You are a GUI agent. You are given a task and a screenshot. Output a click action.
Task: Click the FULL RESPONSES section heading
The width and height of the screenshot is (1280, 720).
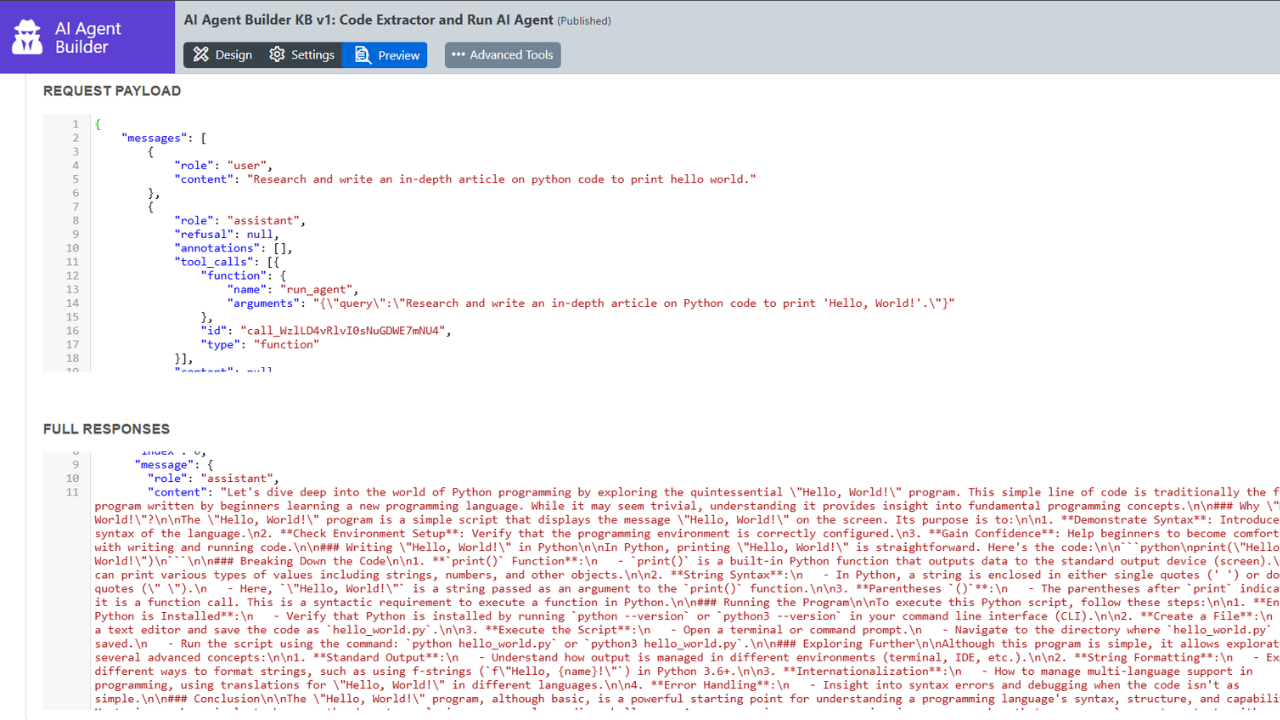click(106, 429)
